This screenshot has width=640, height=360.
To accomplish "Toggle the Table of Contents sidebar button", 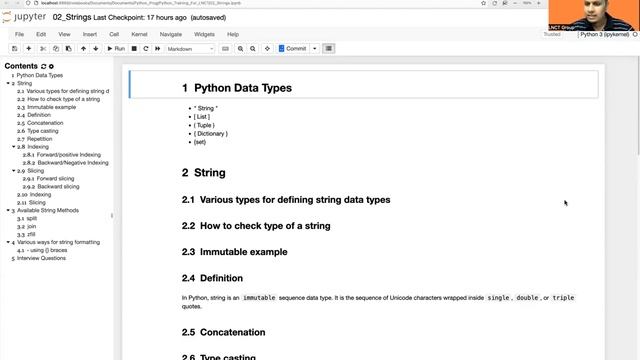I will coord(329,49).
